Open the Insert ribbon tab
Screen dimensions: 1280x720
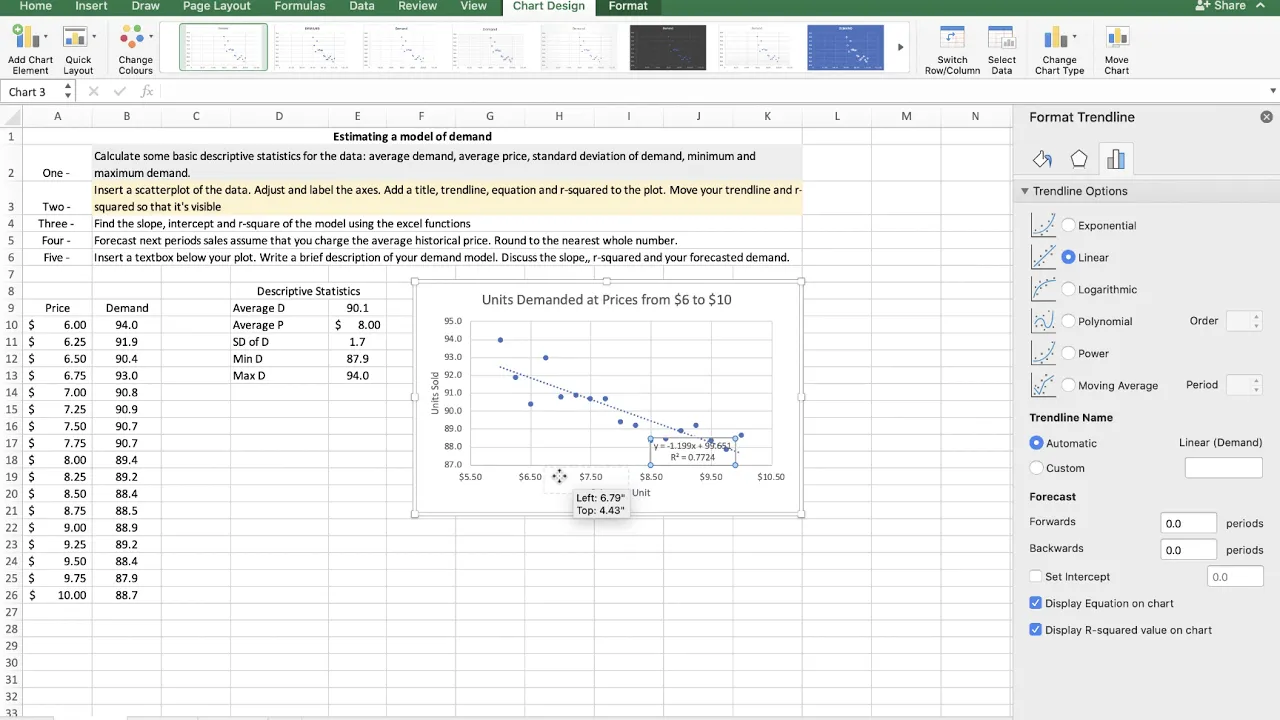coord(92,6)
